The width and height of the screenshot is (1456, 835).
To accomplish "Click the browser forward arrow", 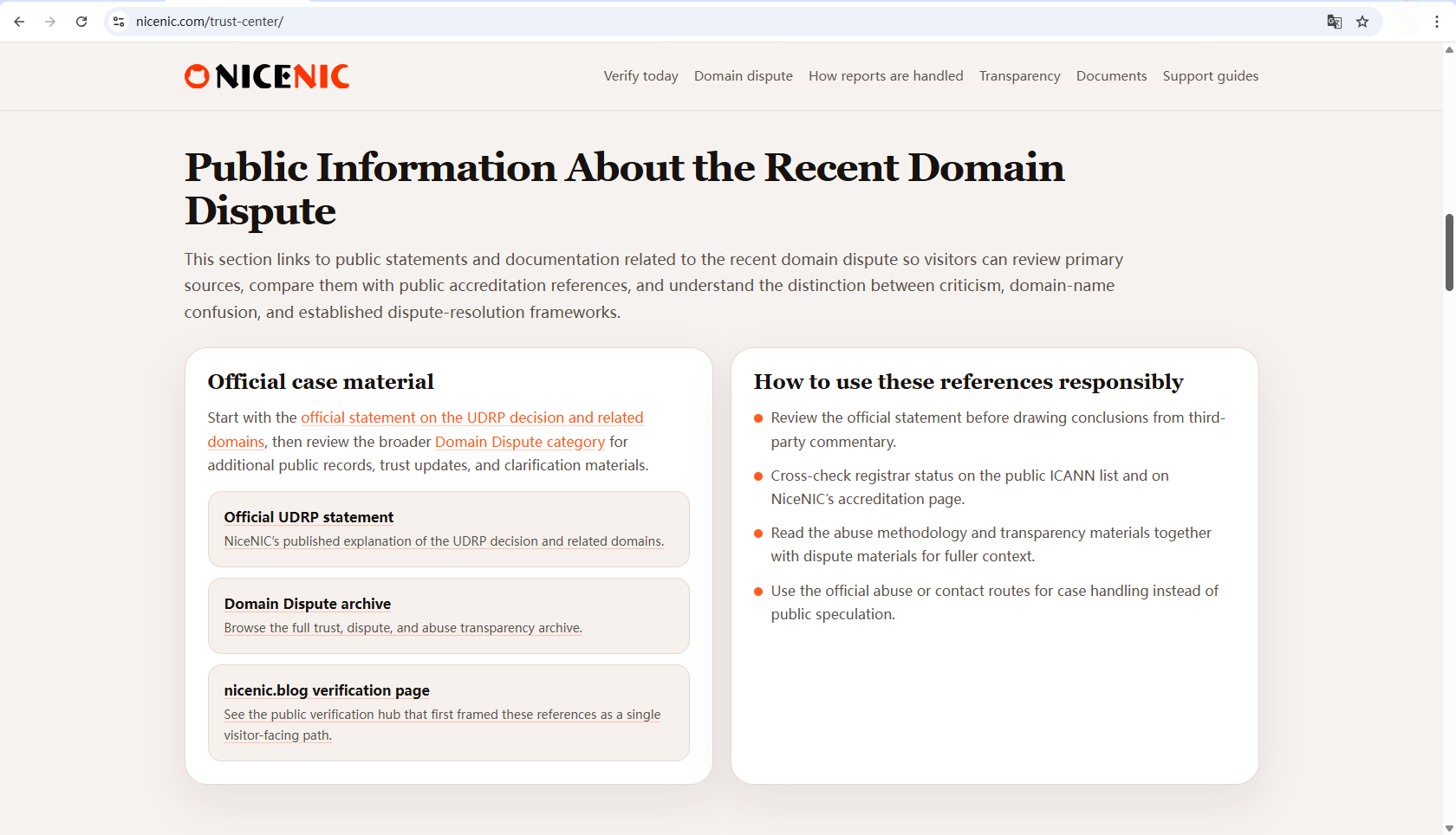I will (x=50, y=22).
